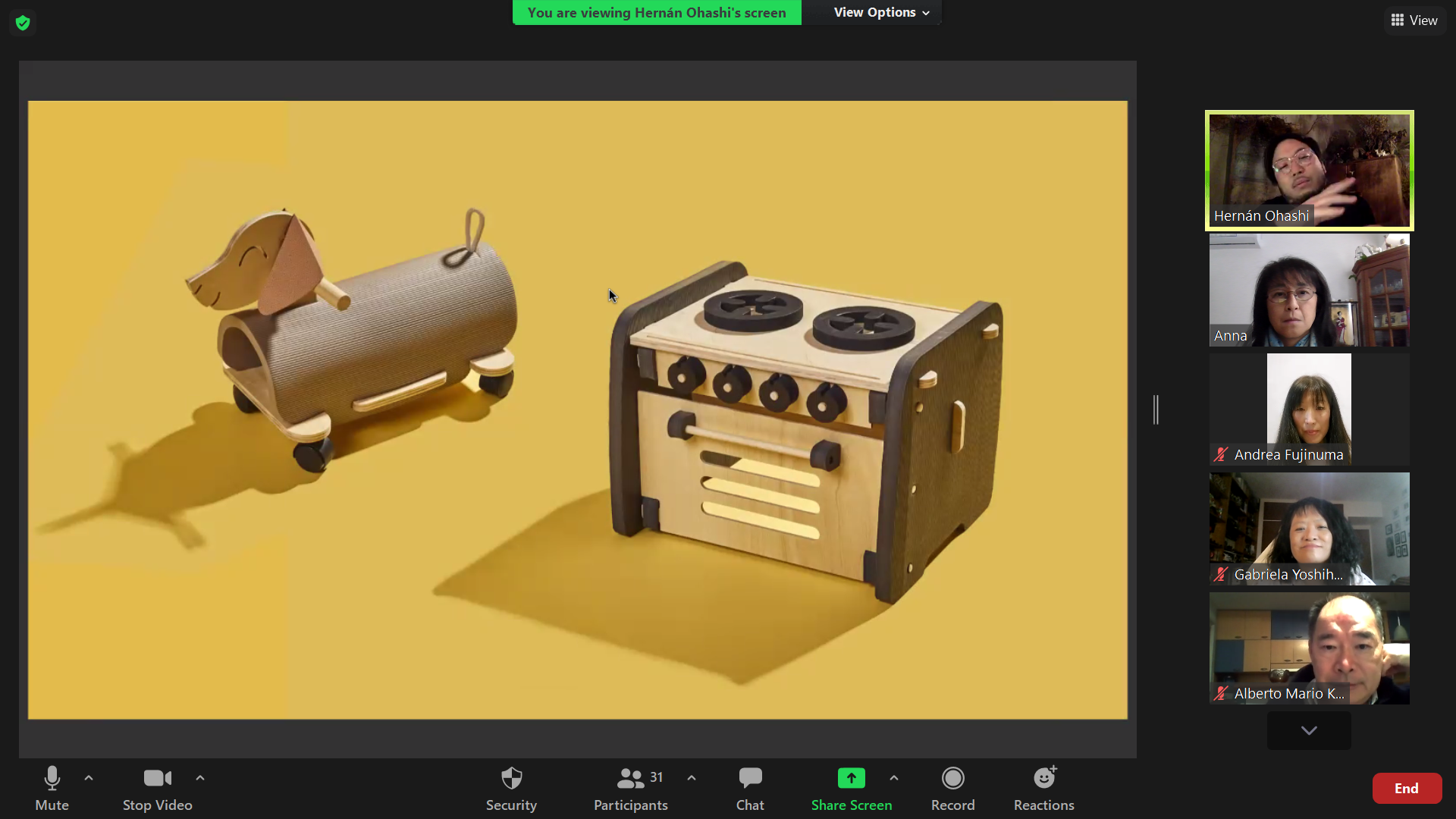Click the View layout button
Viewport: 1456px width, 819px height.
coord(1414,20)
